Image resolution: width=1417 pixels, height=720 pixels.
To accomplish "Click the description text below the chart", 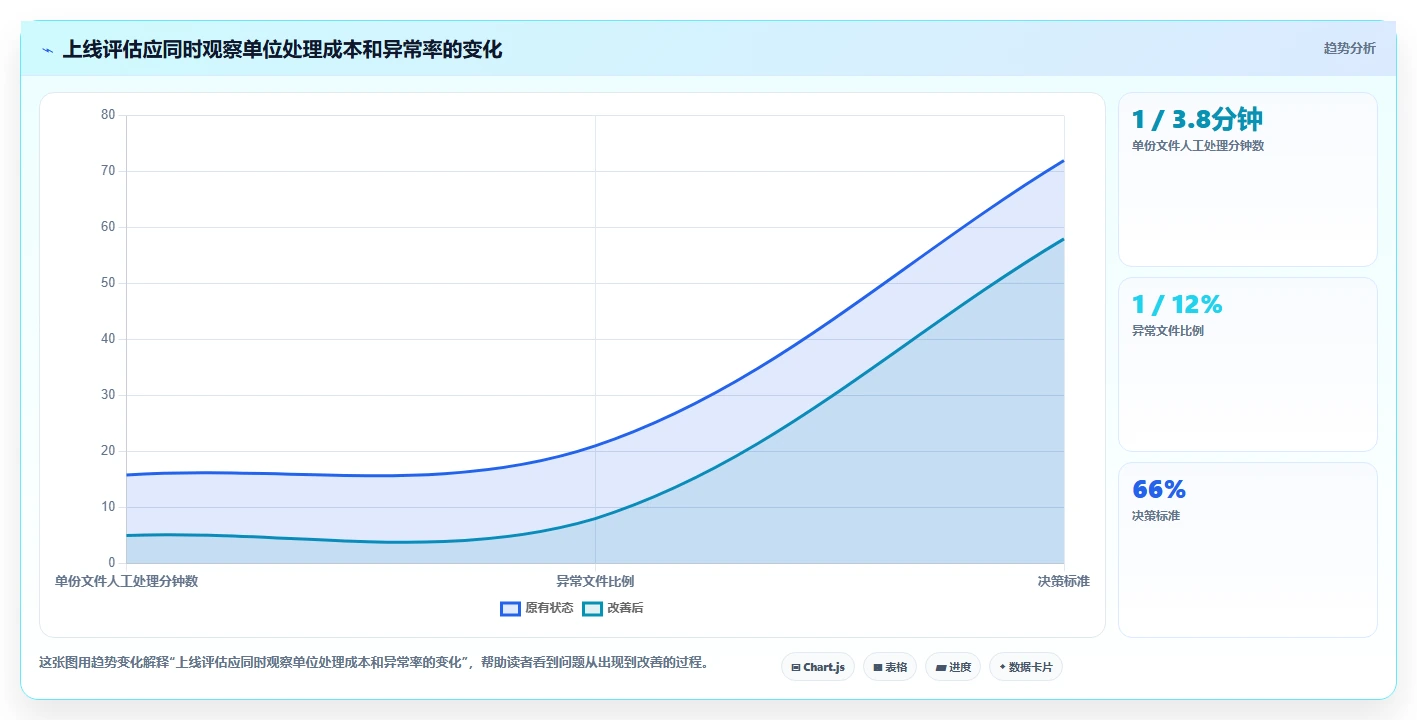I will (x=373, y=662).
